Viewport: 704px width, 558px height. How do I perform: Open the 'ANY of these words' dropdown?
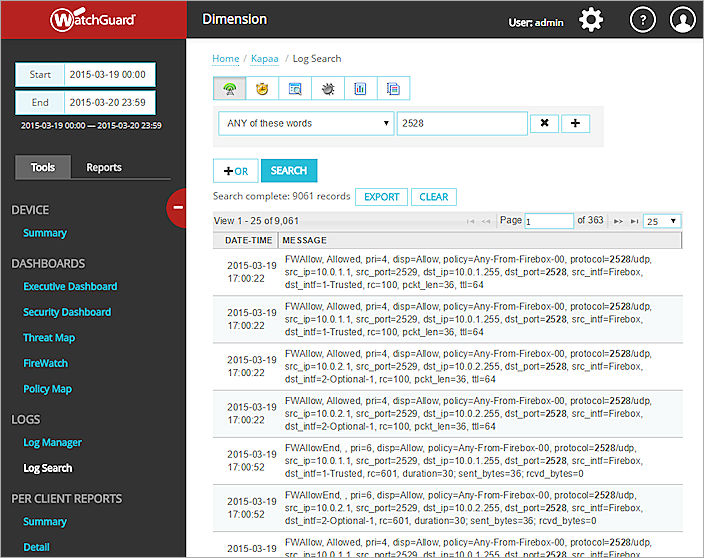pyautogui.click(x=305, y=123)
